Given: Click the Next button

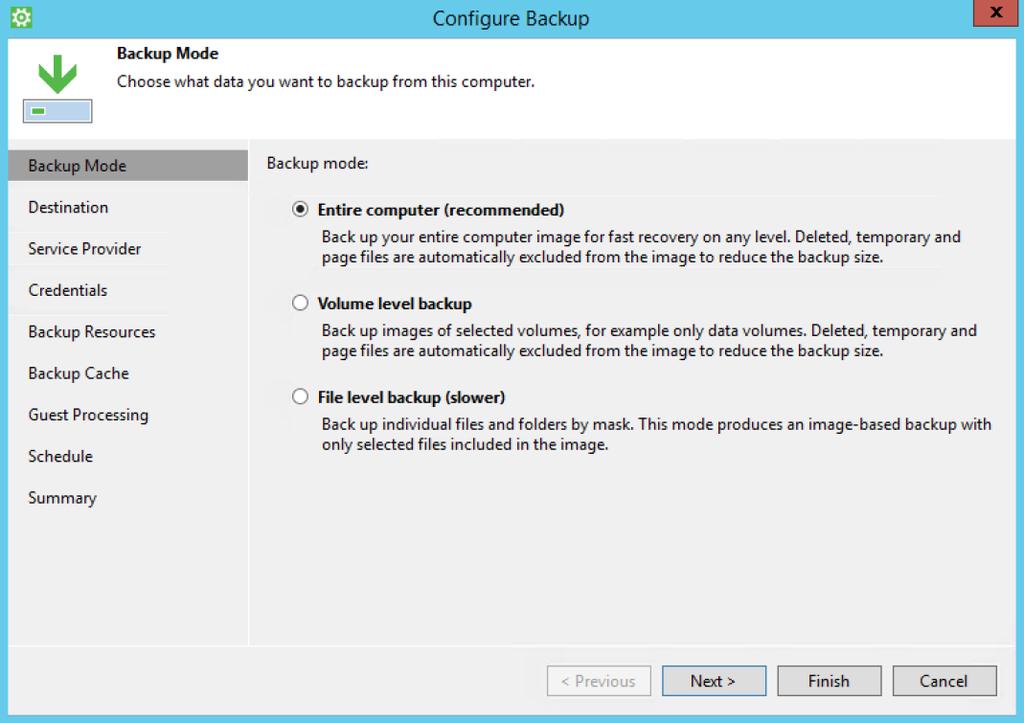Looking at the screenshot, I should (714, 681).
